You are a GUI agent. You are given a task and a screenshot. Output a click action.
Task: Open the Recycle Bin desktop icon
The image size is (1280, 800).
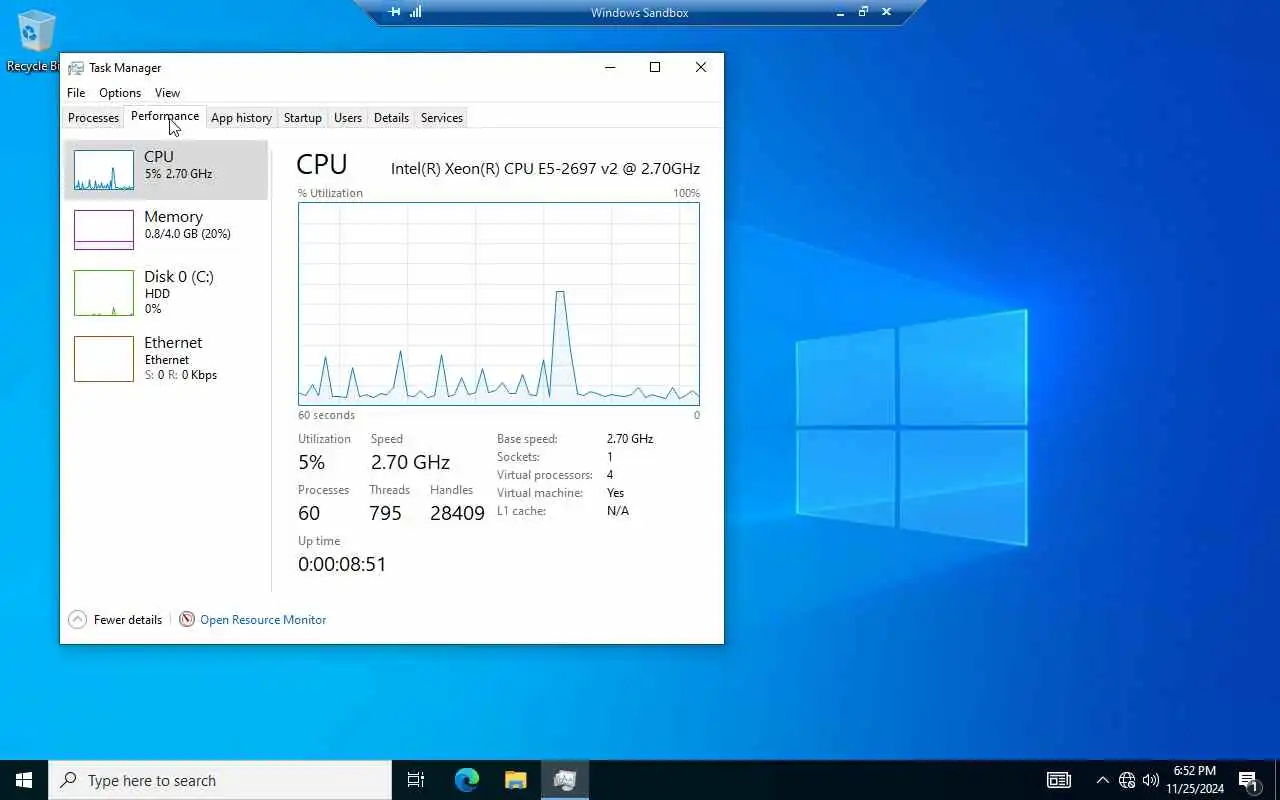coord(36,42)
